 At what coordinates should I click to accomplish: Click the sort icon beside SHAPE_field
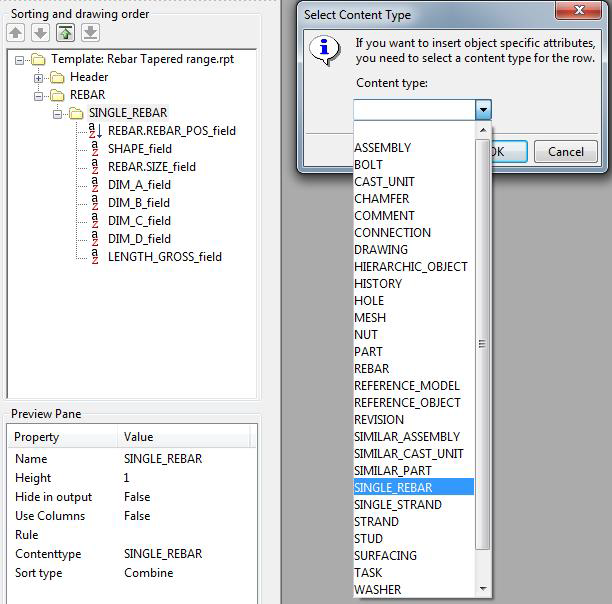click(x=95, y=149)
